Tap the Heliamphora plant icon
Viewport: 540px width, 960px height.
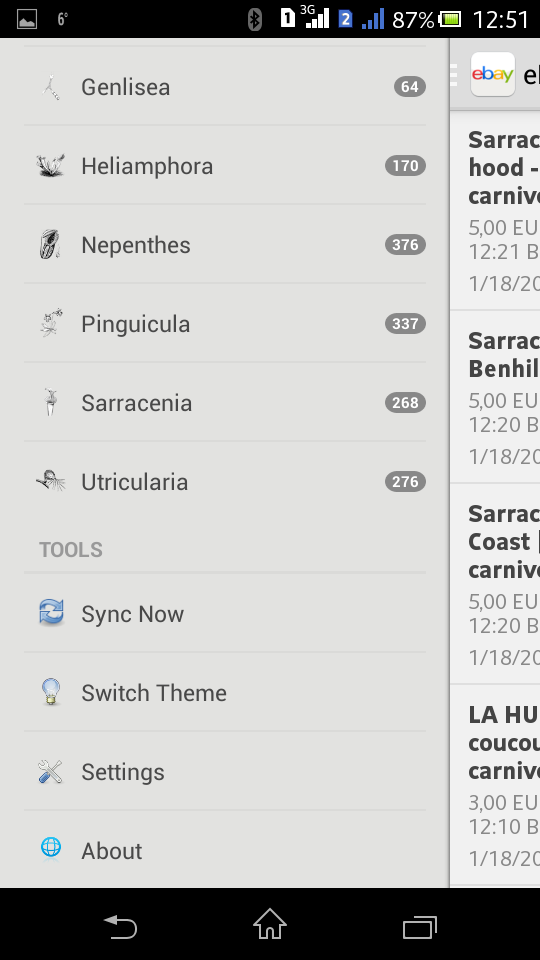(51, 166)
